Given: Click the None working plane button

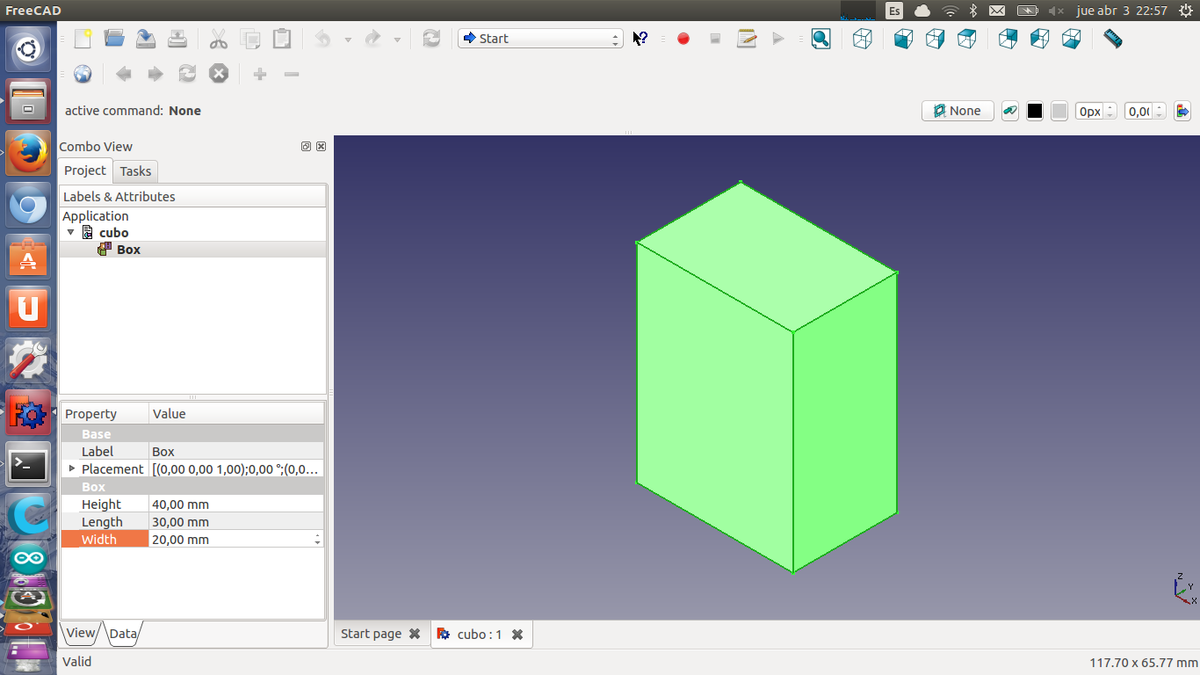Looking at the screenshot, I should pos(957,111).
